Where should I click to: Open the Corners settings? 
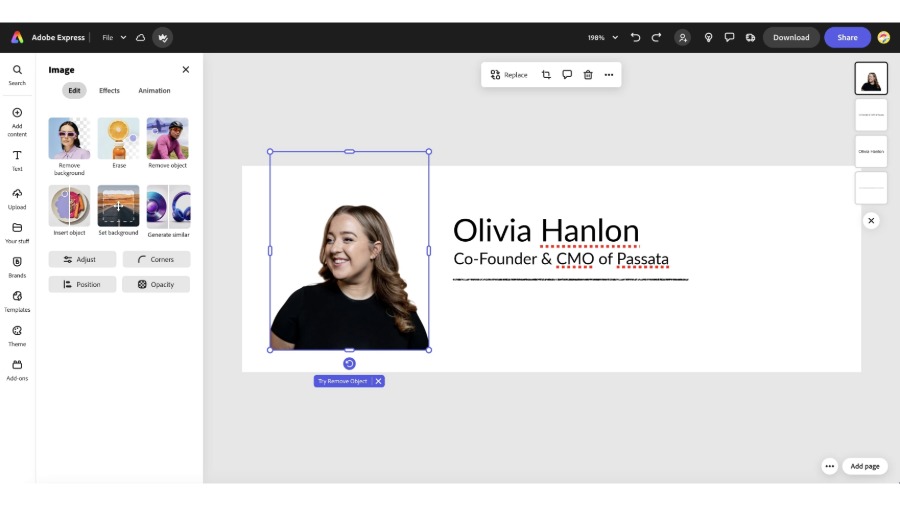tap(156, 259)
